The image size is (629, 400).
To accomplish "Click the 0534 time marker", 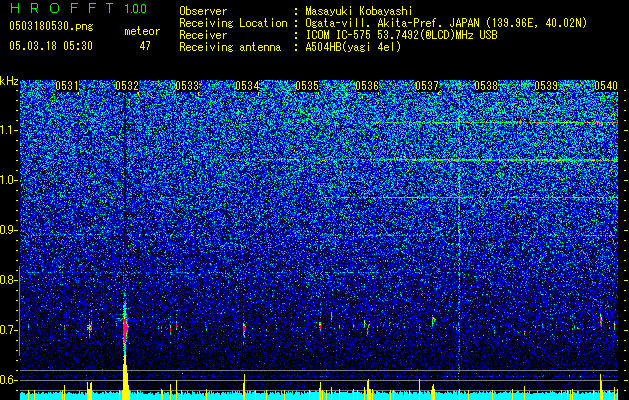I will pyautogui.click(x=247, y=86).
